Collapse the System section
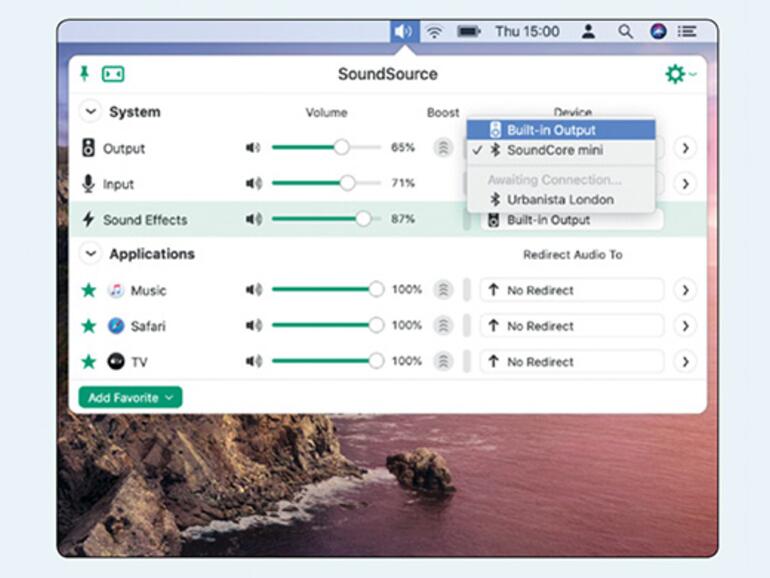 [90, 111]
